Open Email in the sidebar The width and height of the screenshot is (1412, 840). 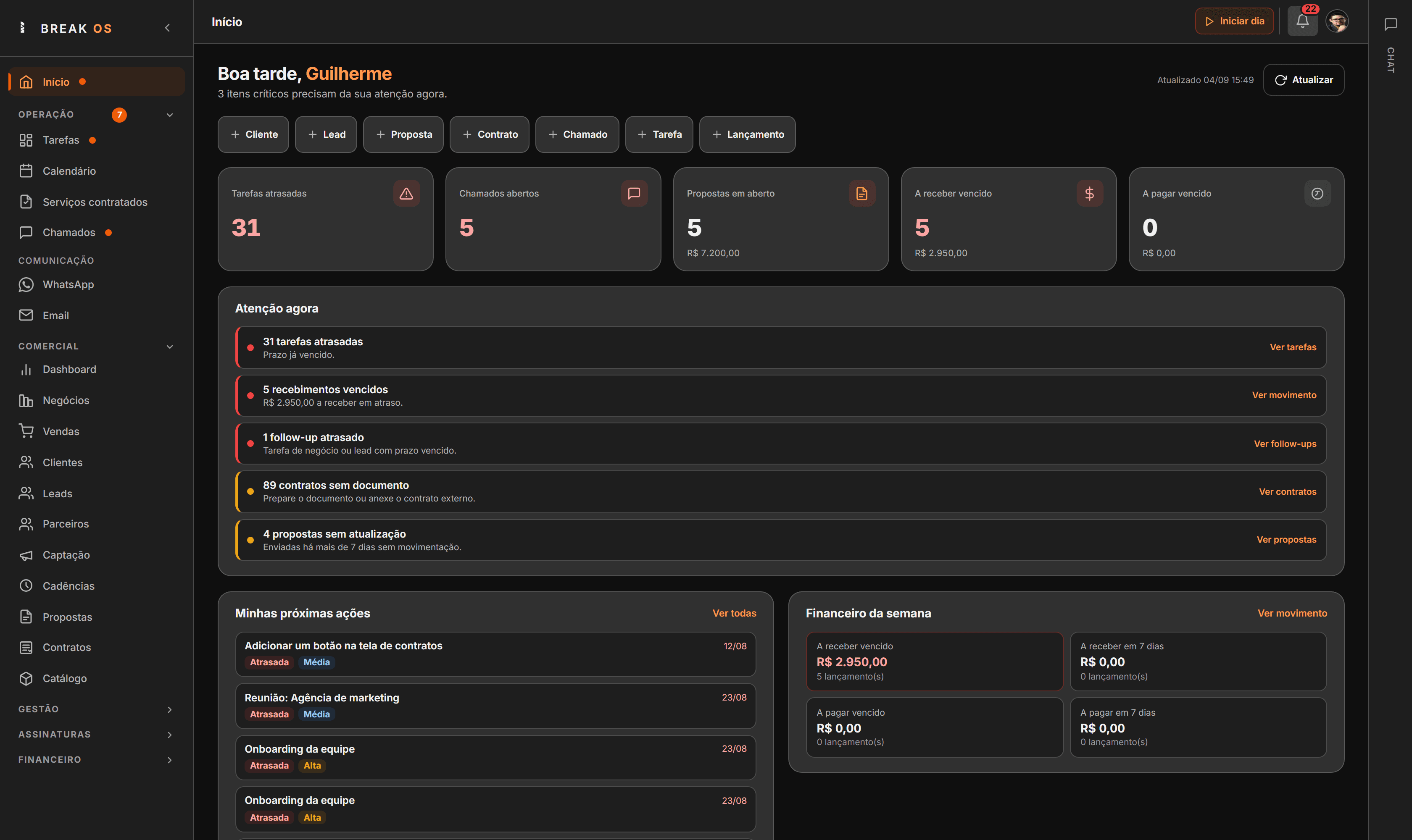pyautogui.click(x=96, y=315)
